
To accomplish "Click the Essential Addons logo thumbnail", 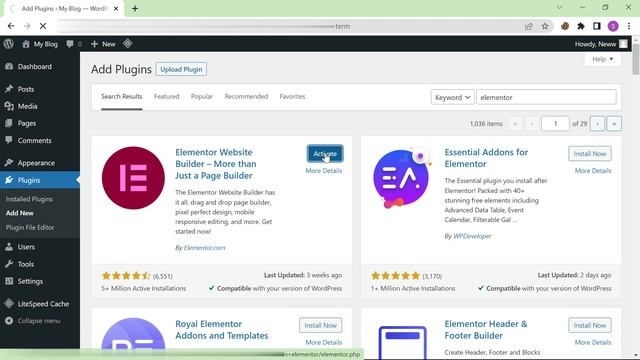I will (x=402, y=178).
